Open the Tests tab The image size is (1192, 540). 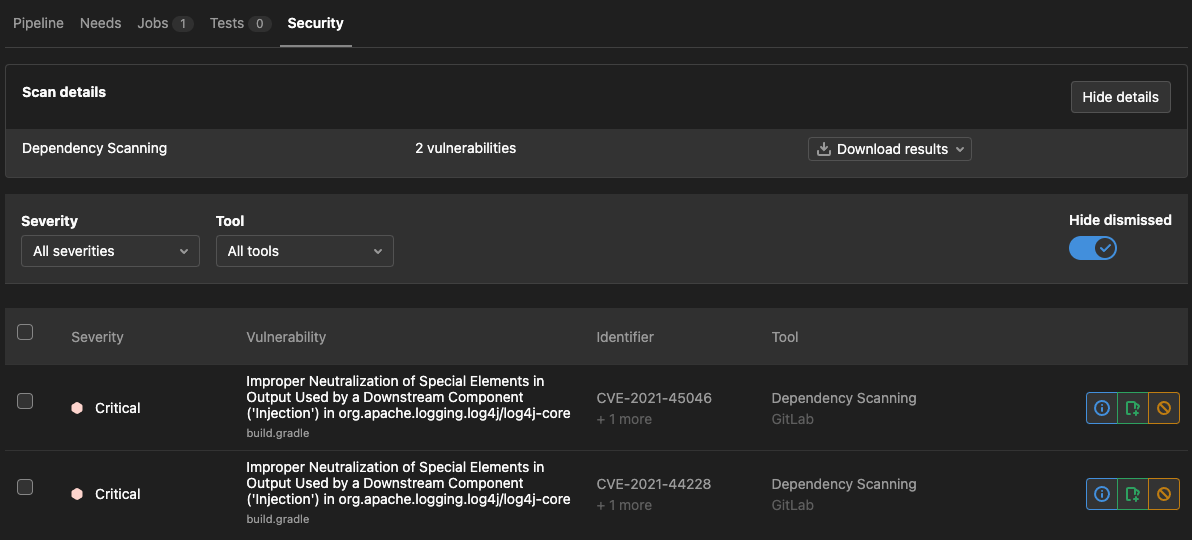point(240,24)
